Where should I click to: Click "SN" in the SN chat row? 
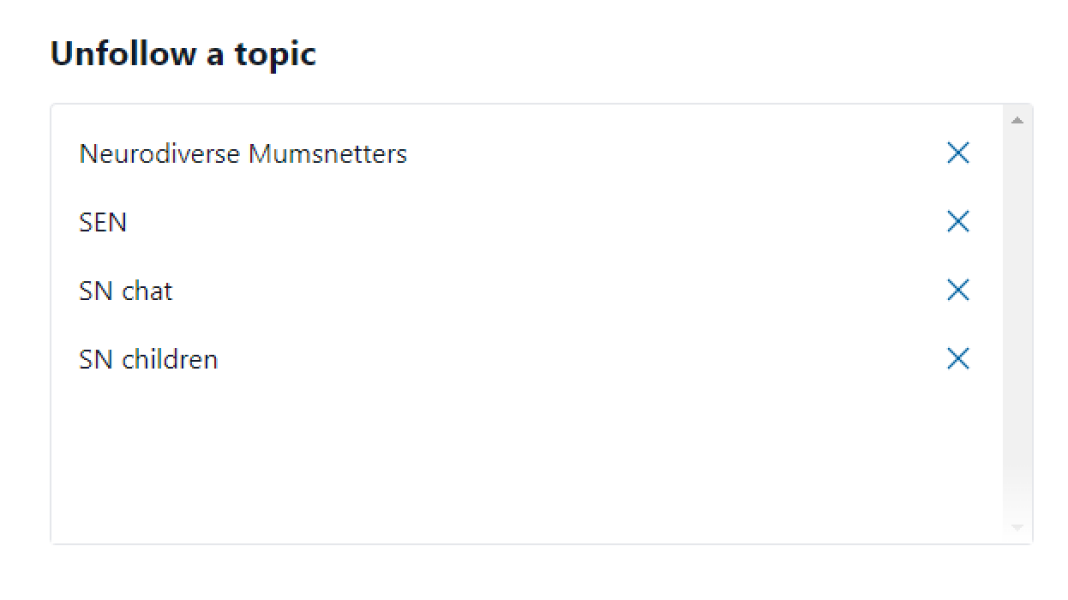pos(96,291)
